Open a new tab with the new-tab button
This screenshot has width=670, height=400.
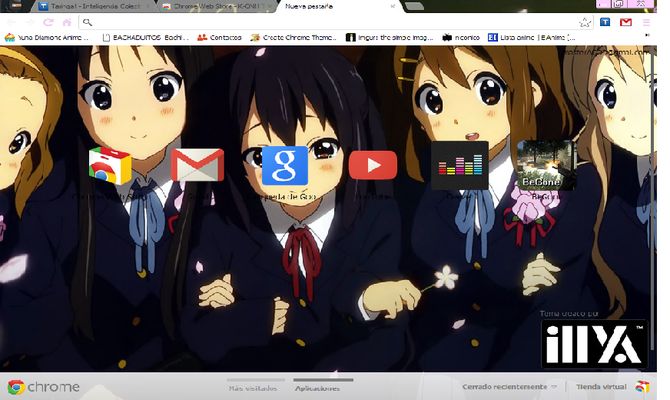(414, 6)
